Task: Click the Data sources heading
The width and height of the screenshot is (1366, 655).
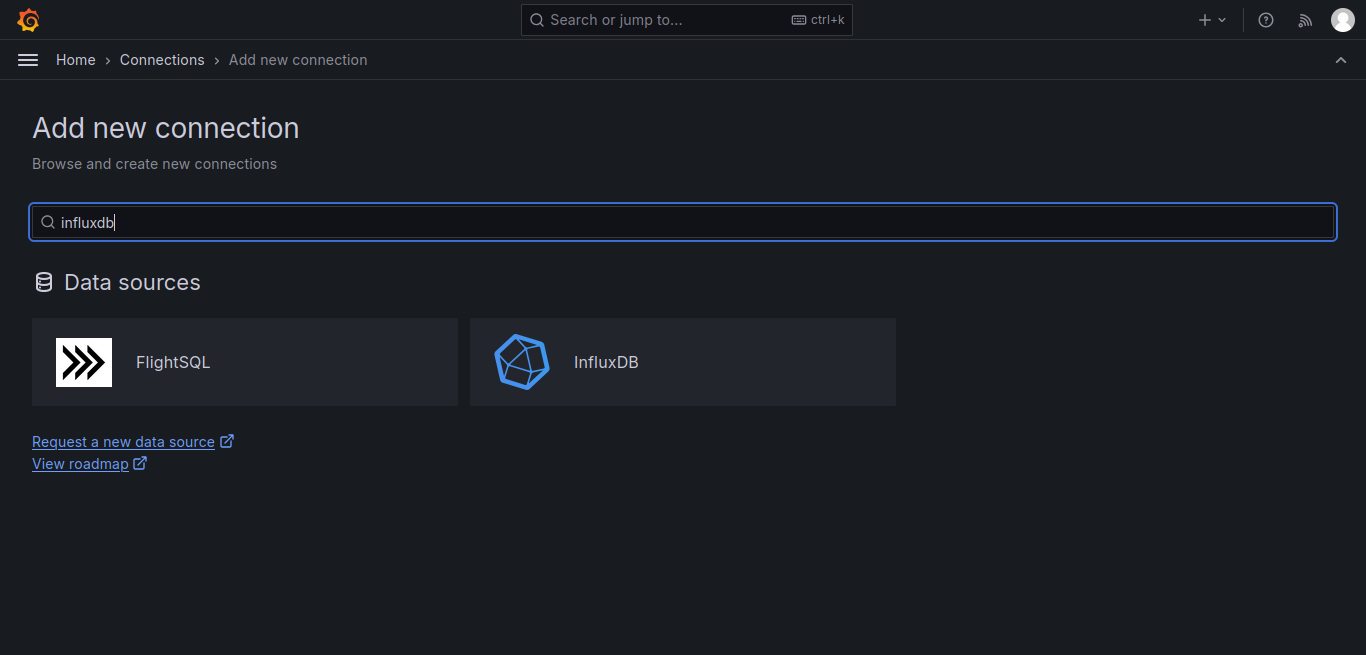Action: pos(132,283)
